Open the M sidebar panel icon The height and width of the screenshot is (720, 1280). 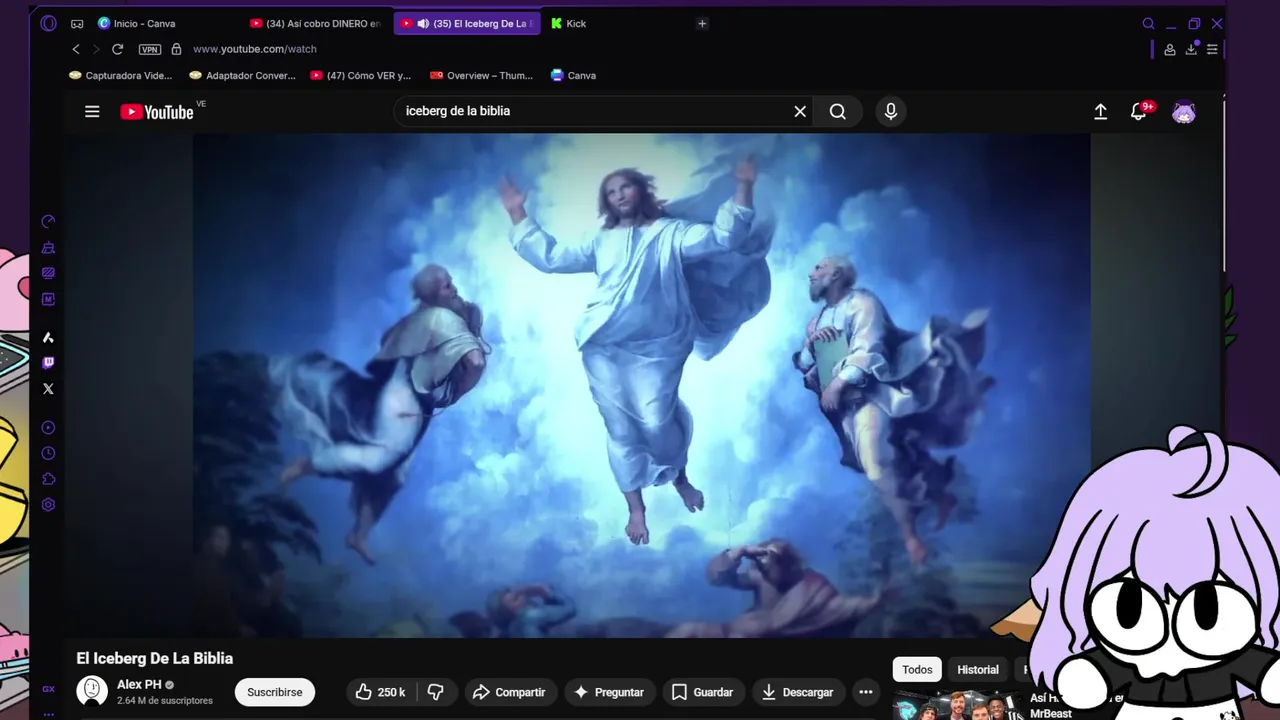[48, 299]
